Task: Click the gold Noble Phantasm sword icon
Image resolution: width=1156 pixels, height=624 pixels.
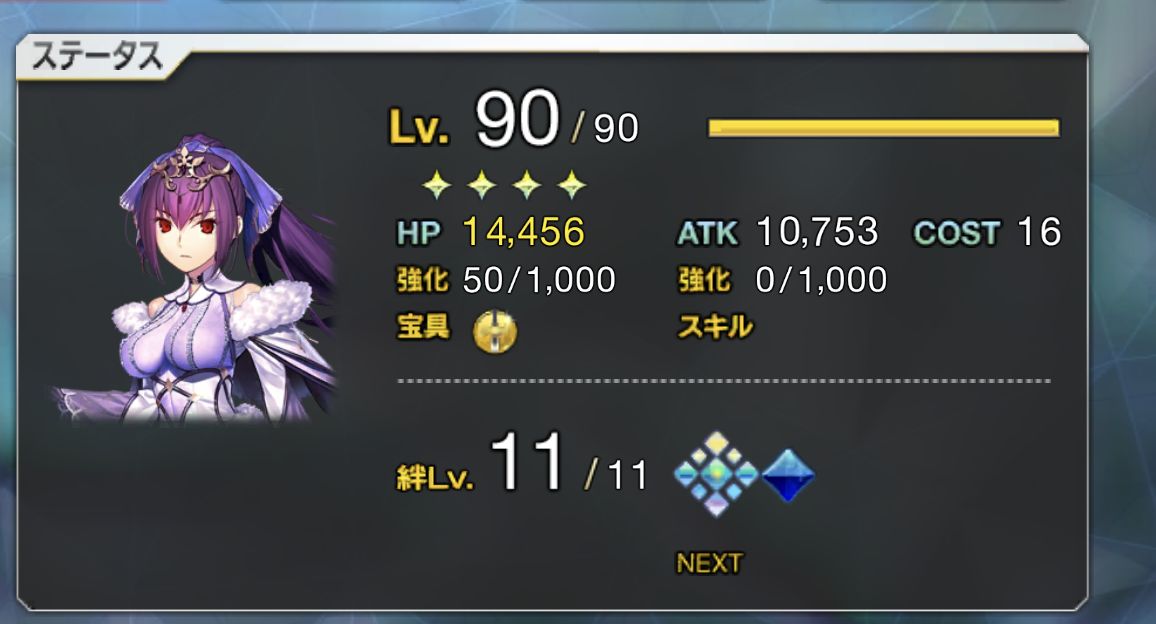Action: coord(495,330)
